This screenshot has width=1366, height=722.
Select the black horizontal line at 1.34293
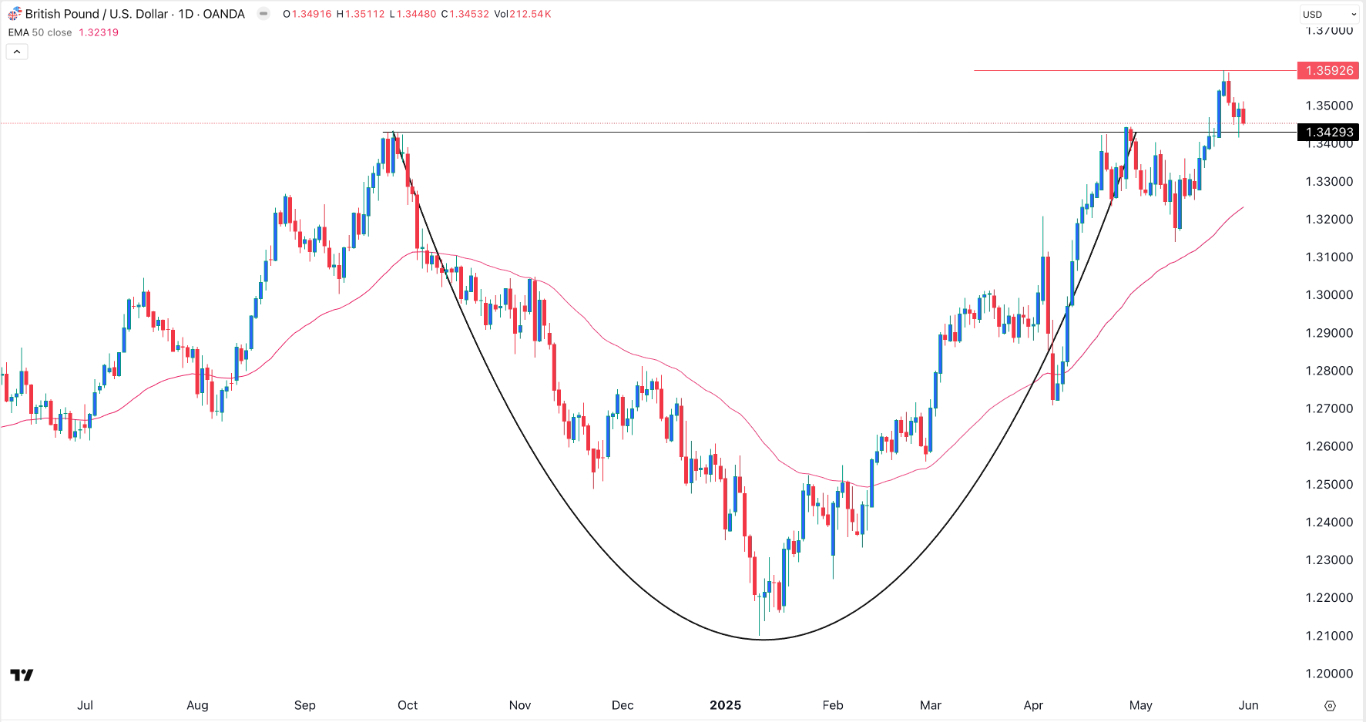[x=840, y=132]
